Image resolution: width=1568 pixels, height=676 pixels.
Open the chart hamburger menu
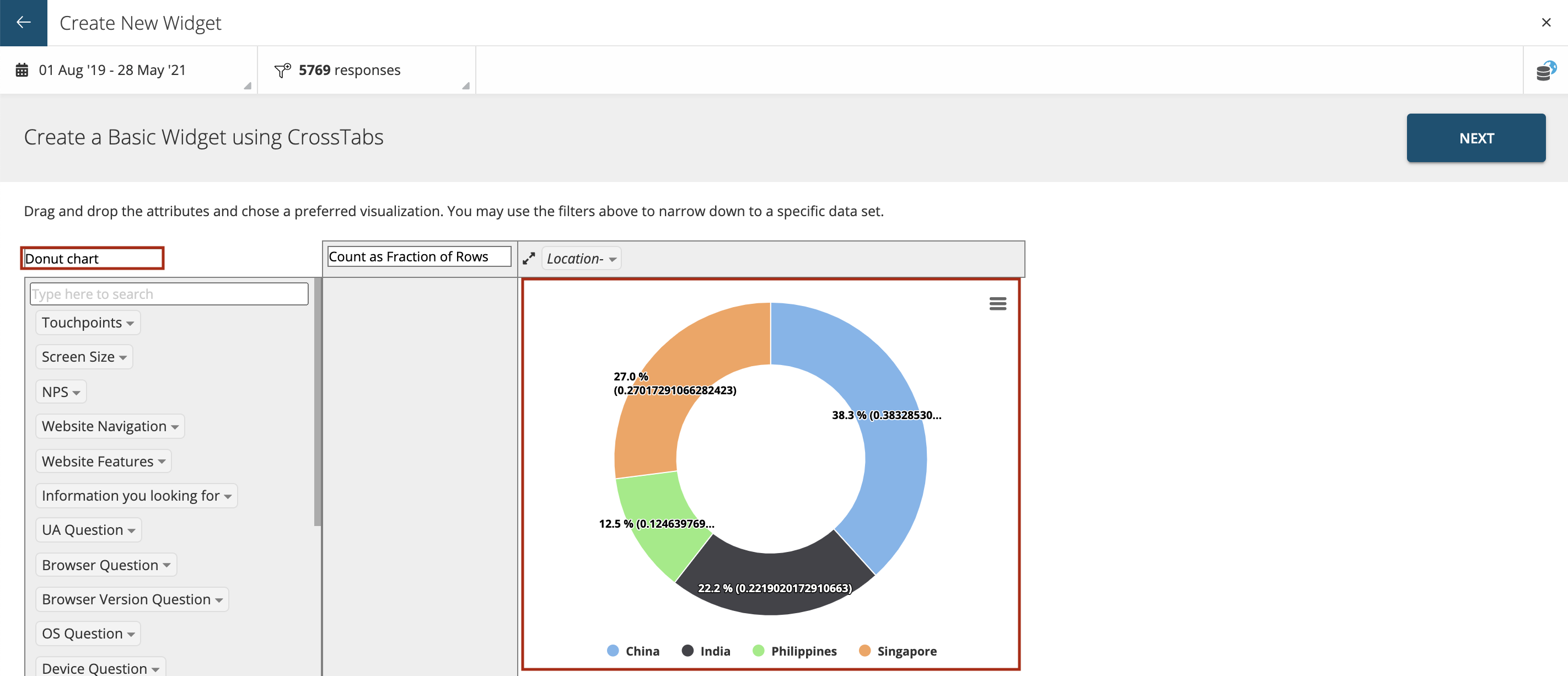998,303
